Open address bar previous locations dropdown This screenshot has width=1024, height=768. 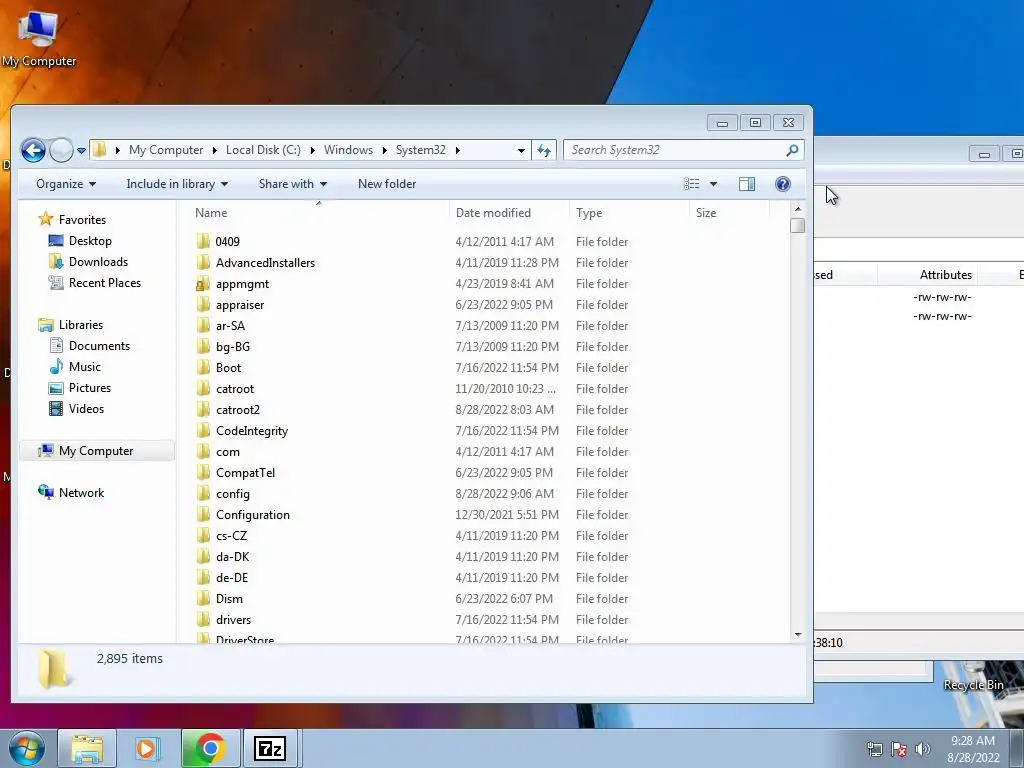tap(521, 150)
